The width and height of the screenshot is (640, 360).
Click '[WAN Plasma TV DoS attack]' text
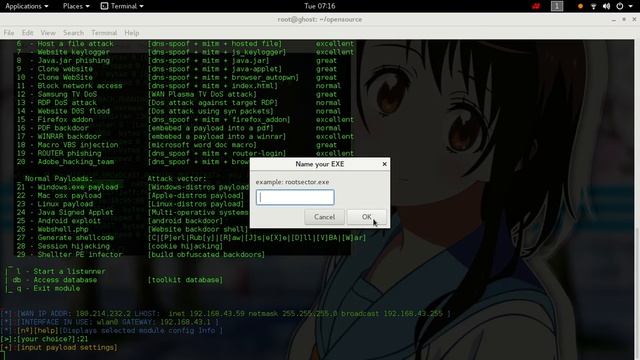pyautogui.click(x=202, y=94)
